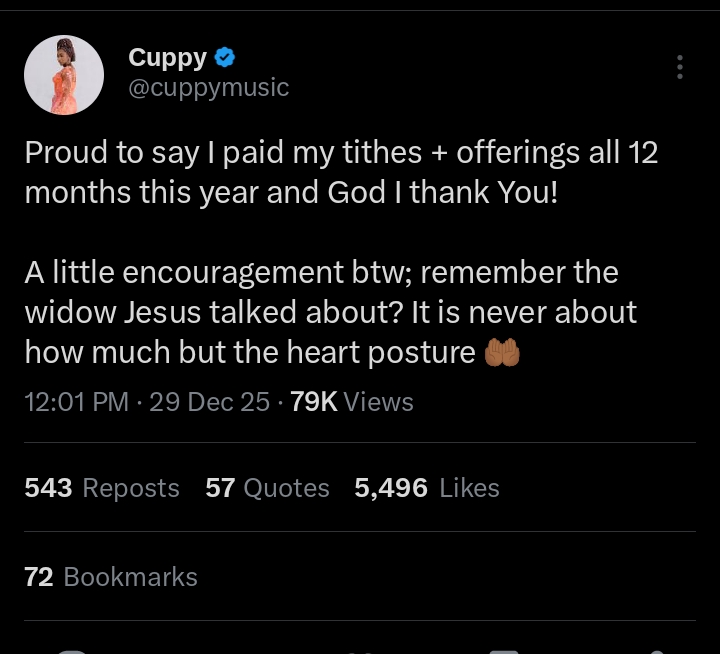
Task: Open the 79K Views analytics
Action: point(351,402)
